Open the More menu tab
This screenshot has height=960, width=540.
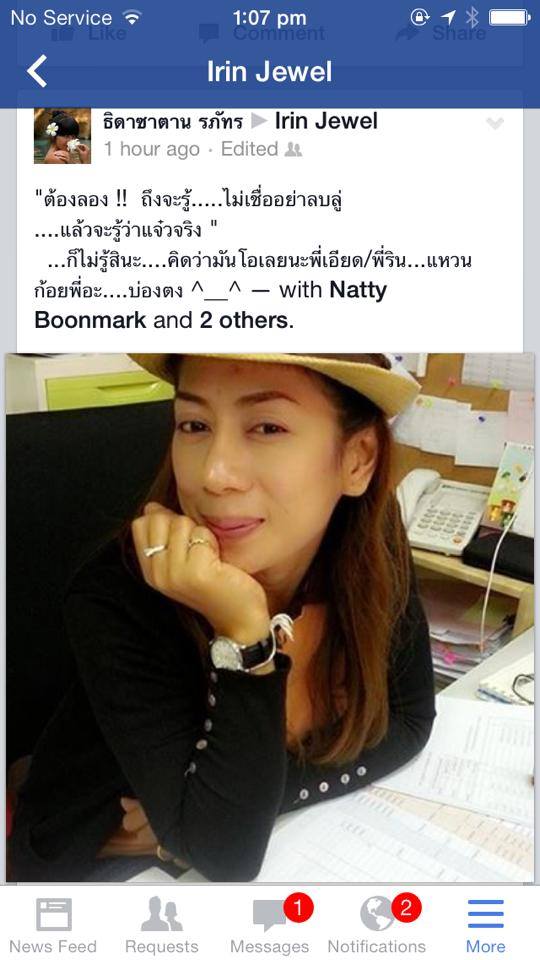[486, 915]
